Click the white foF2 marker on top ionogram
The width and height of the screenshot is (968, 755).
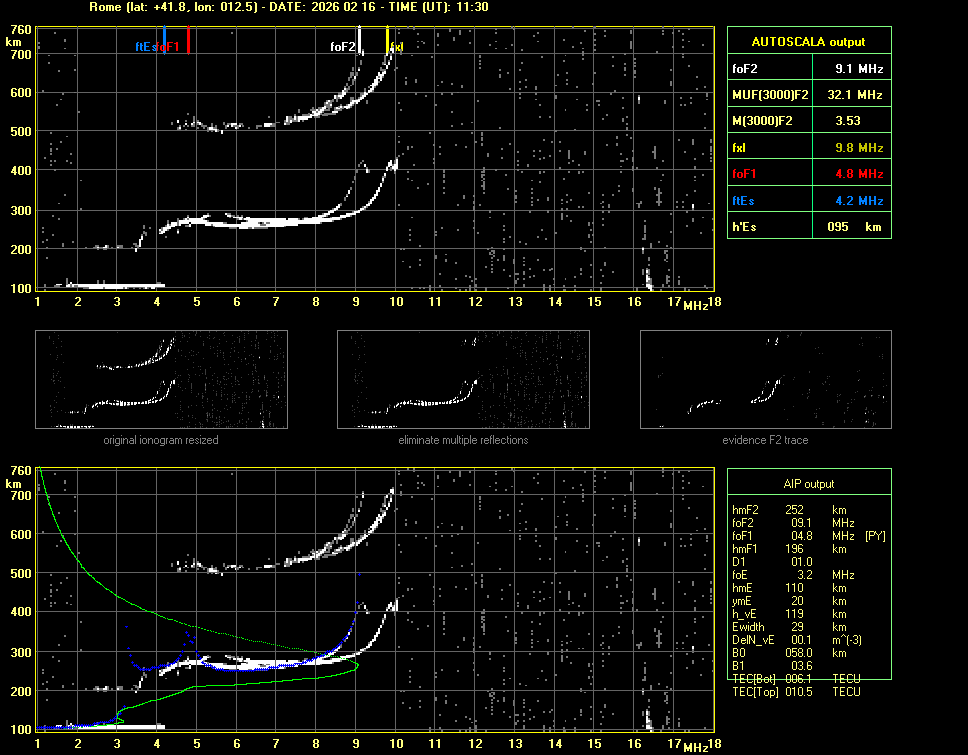click(360, 40)
